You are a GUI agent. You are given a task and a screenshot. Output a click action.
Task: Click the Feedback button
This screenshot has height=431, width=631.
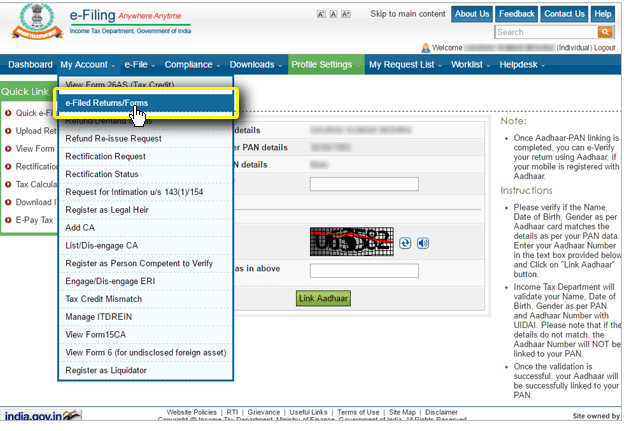[516, 14]
